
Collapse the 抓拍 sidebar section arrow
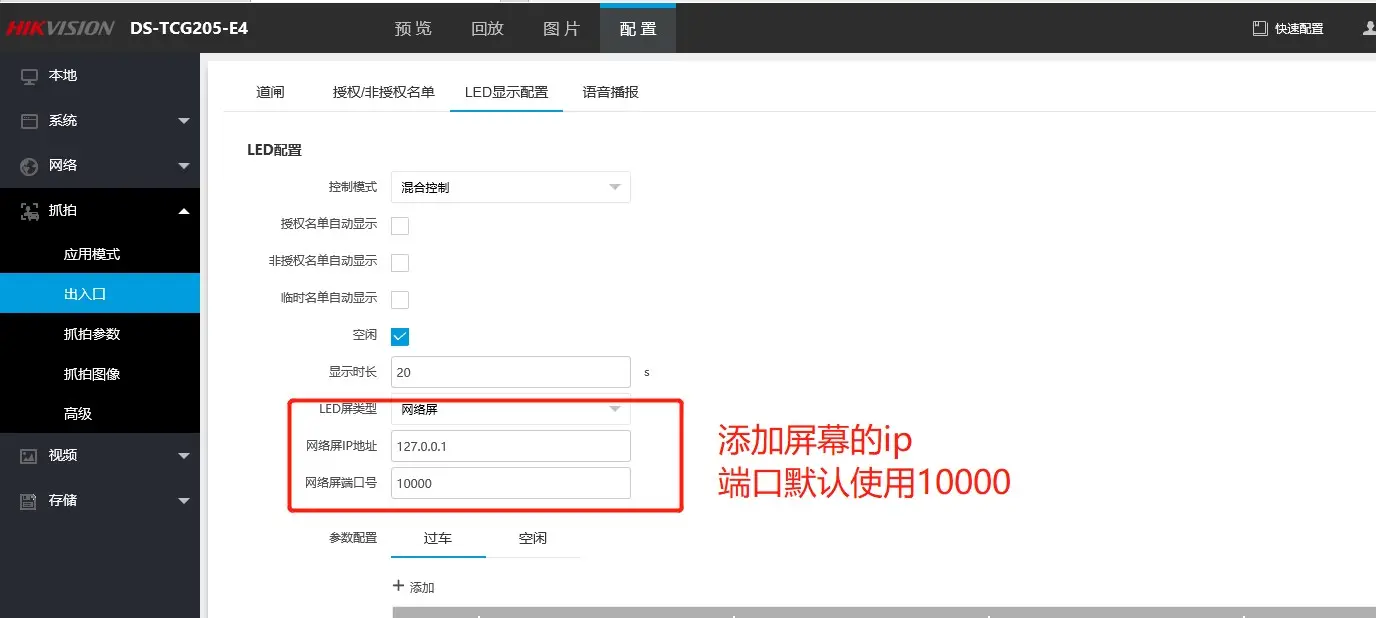tap(183, 211)
